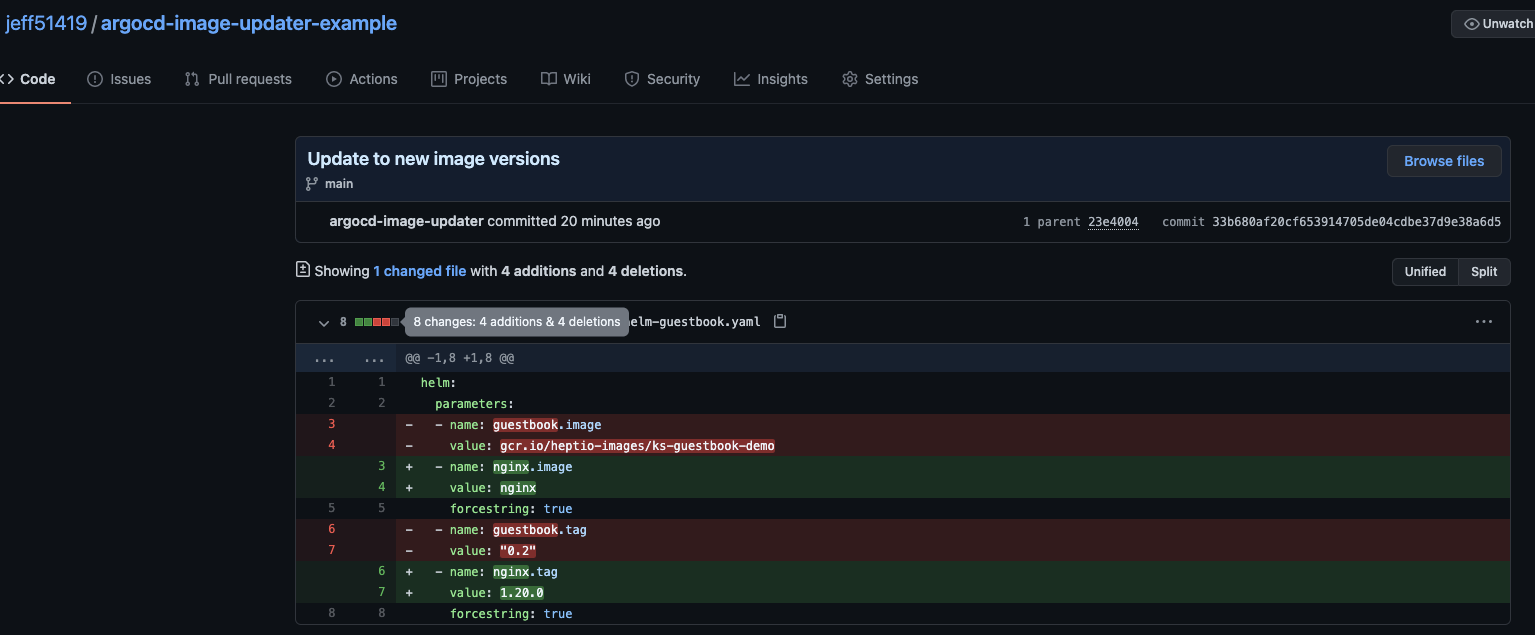This screenshot has height=635, width=1535.
Task: Click the Wiki book icon
Action: 549,79
